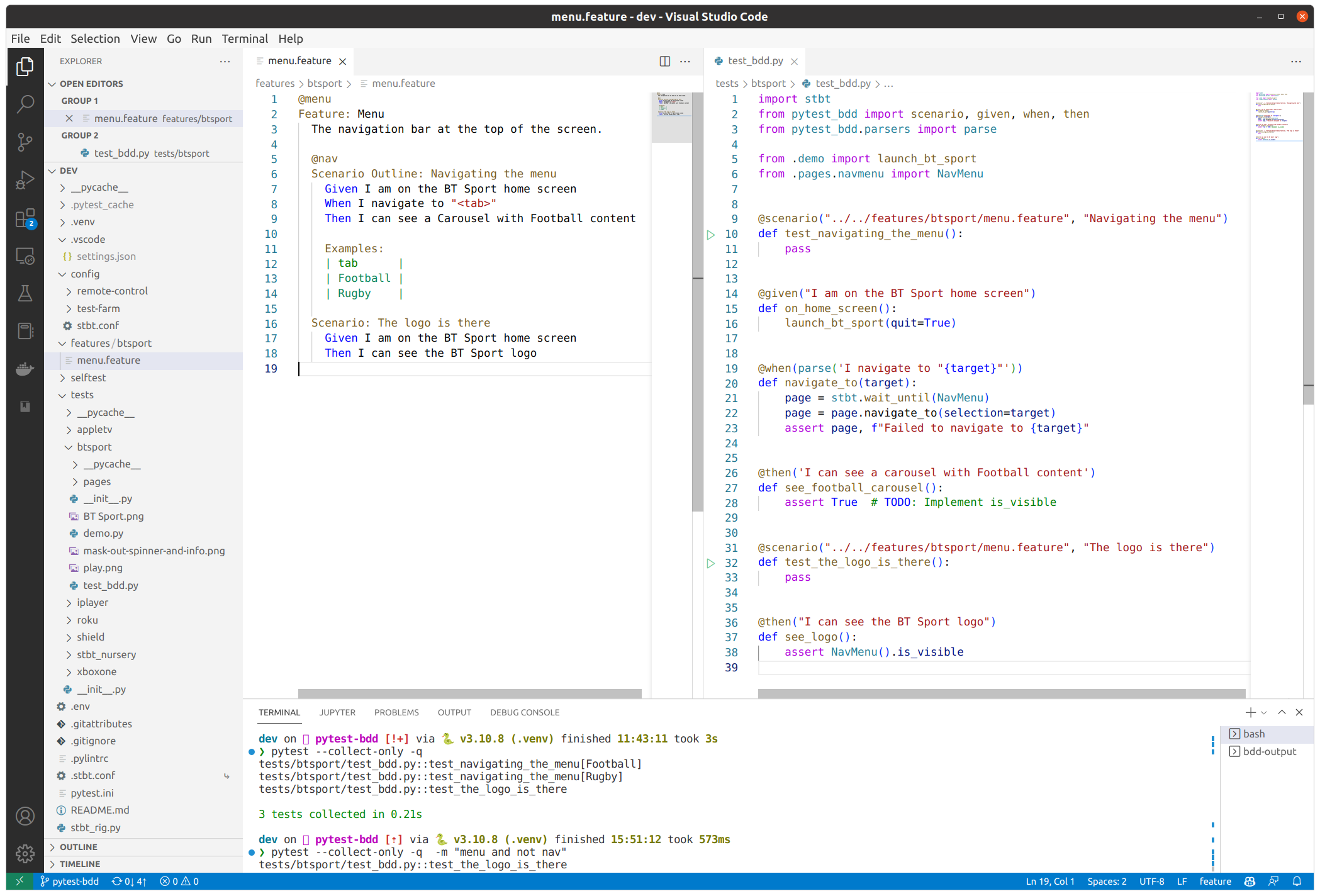Close menu.feature in Open Editors list
1320x896 pixels.
coord(69,118)
